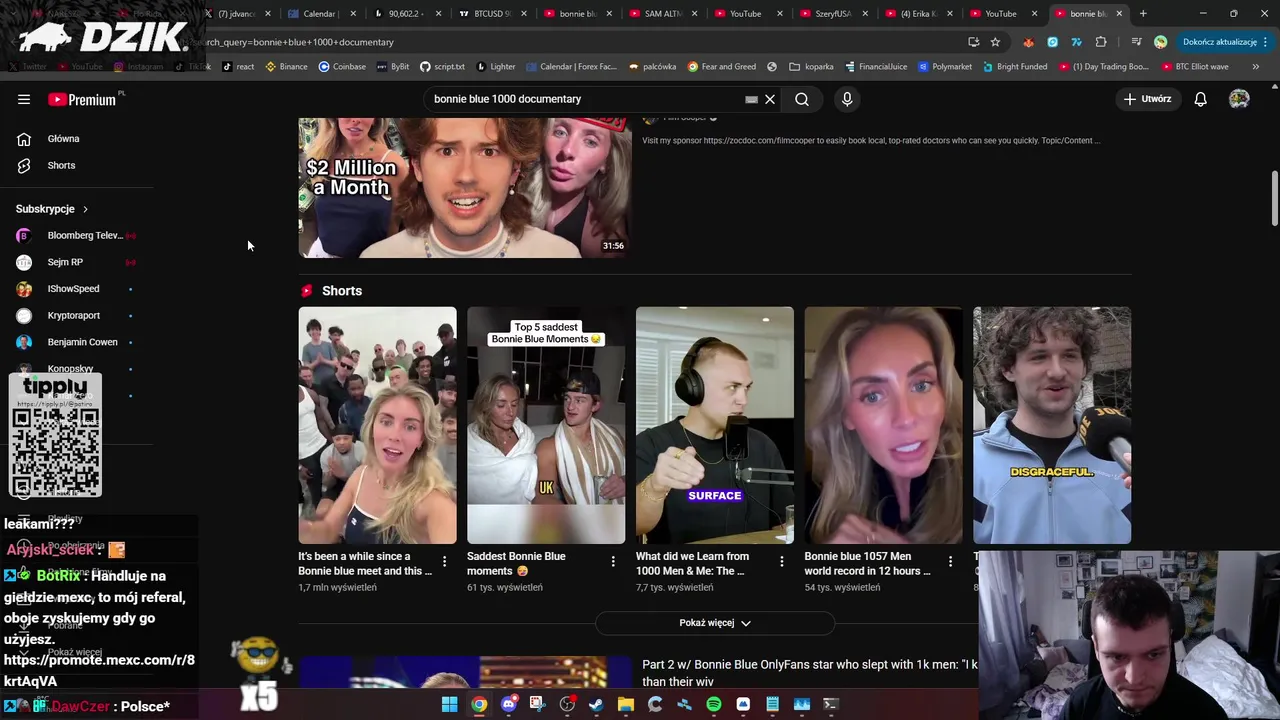Bookmark this page with star icon
The height and width of the screenshot is (720, 1280).
995,42
